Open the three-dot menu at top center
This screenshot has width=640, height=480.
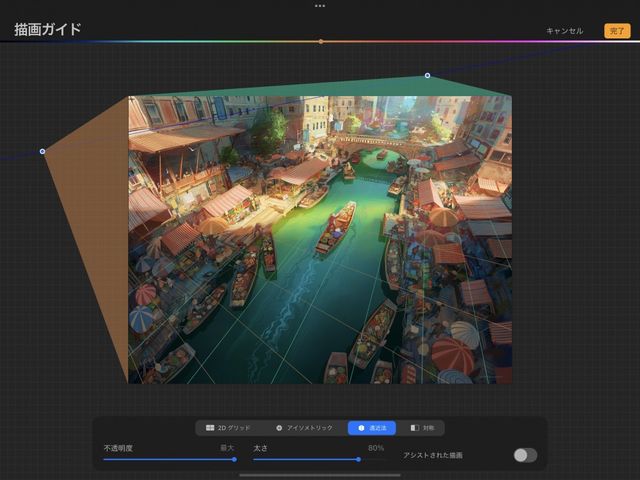click(x=320, y=6)
